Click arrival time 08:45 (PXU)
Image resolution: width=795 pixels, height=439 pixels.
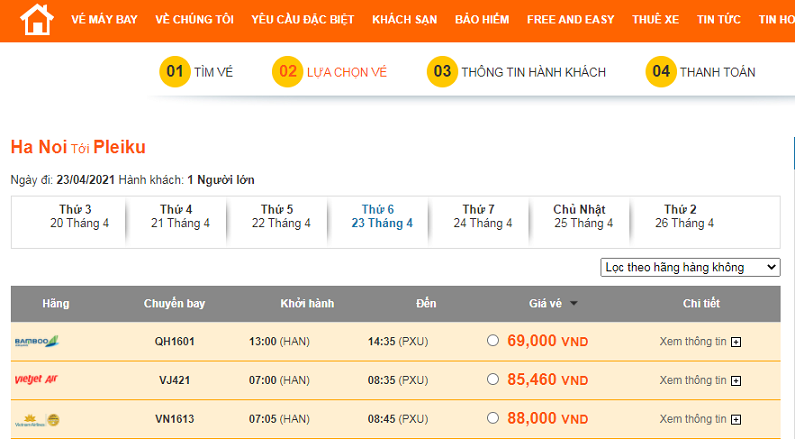pyautogui.click(x=398, y=419)
